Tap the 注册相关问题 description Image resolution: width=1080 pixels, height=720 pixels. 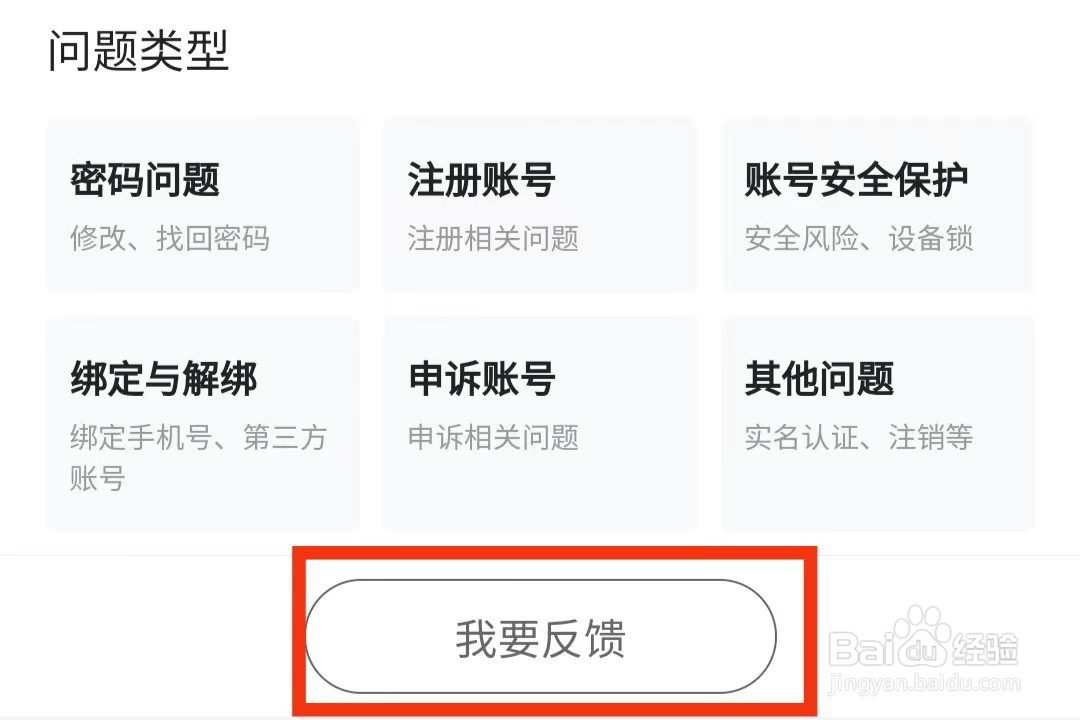493,239
